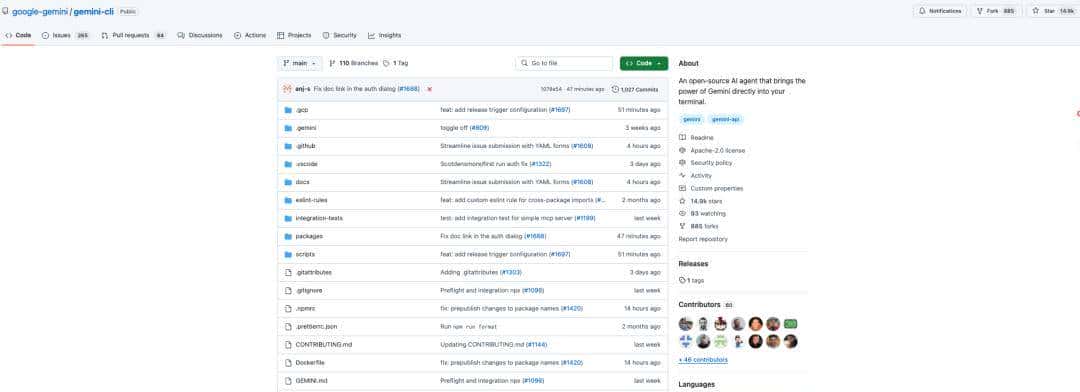
Task: Open the Actions tab
Action: point(250,35)
